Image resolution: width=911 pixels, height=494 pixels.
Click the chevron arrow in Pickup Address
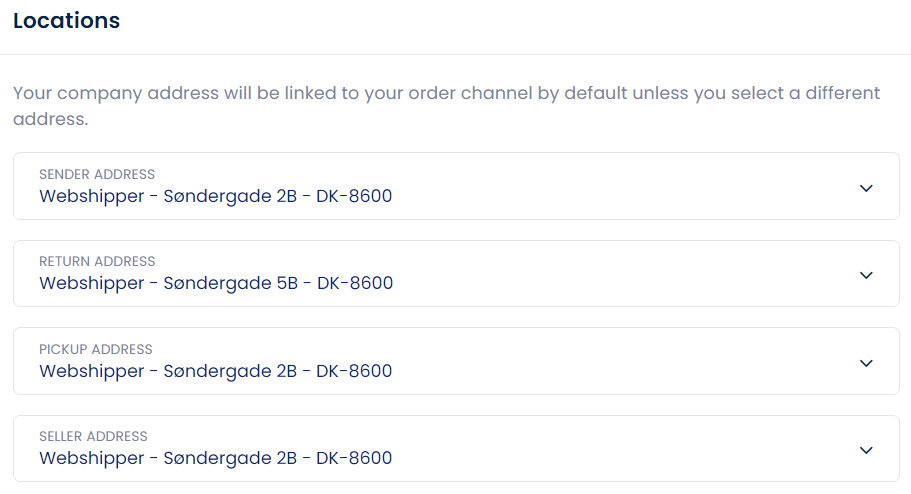[866, 363]
